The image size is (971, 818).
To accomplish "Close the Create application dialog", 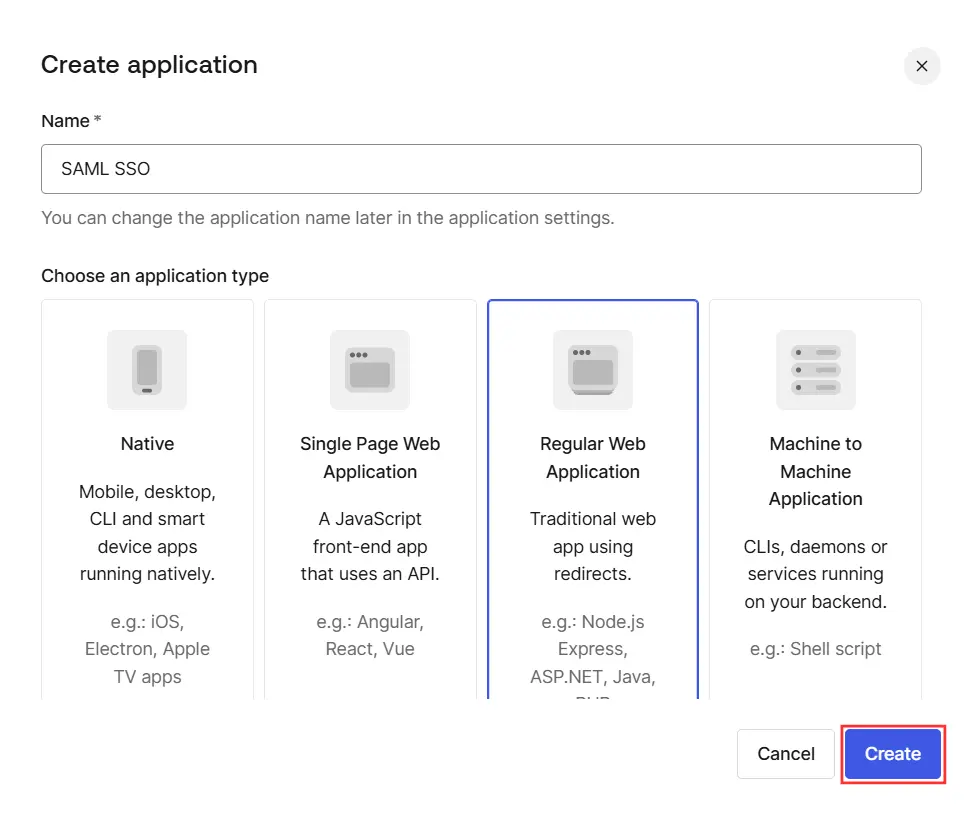I will (921, 66).
